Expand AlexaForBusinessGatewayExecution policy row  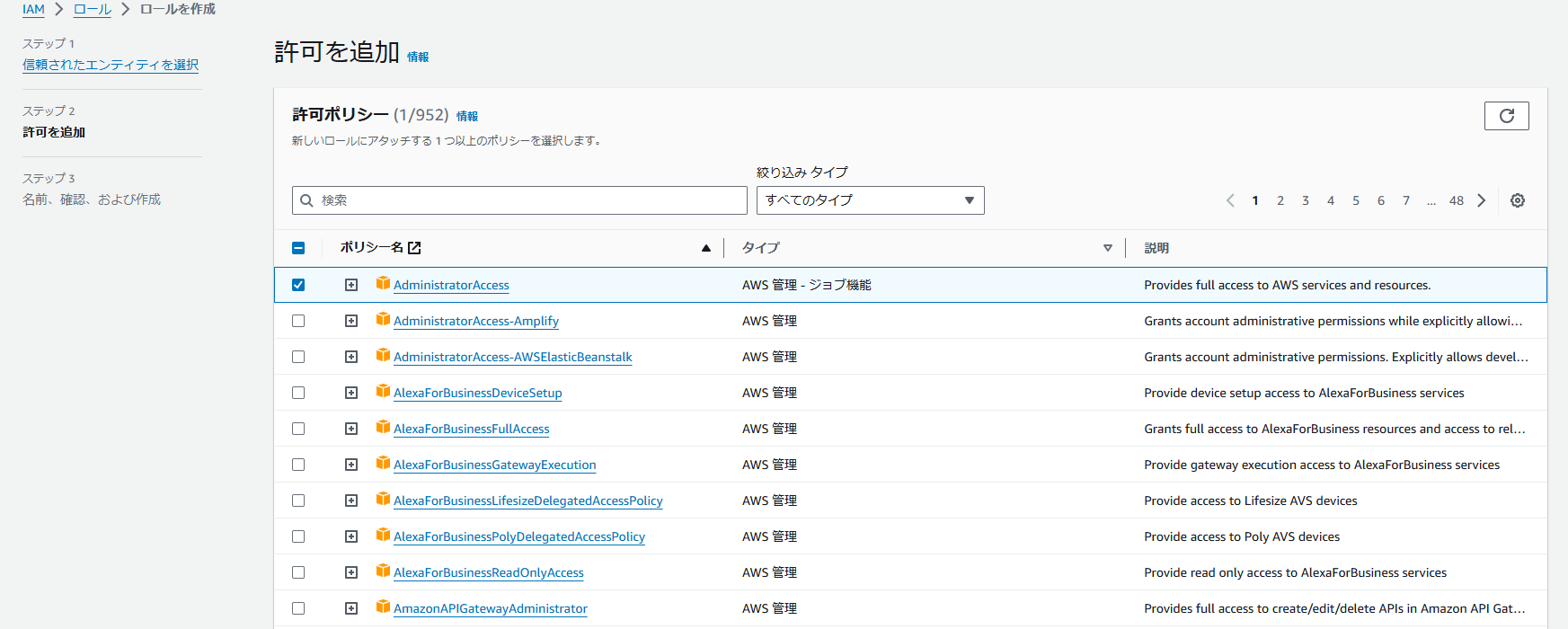click(x=351, y=465)
